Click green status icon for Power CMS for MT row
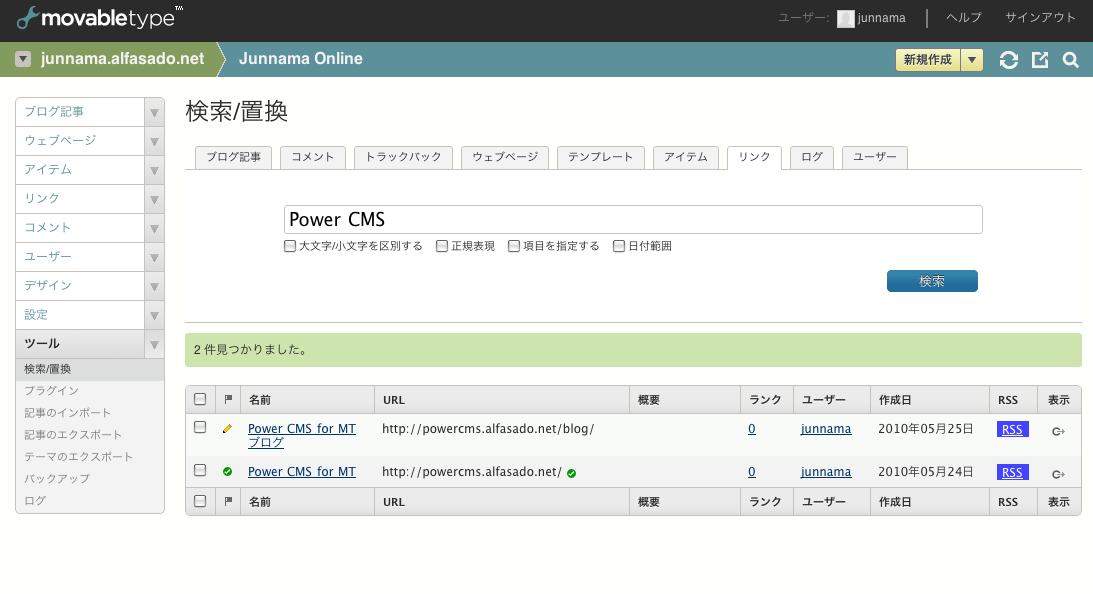Screen dimensions: 1093x594 (227, 472)
